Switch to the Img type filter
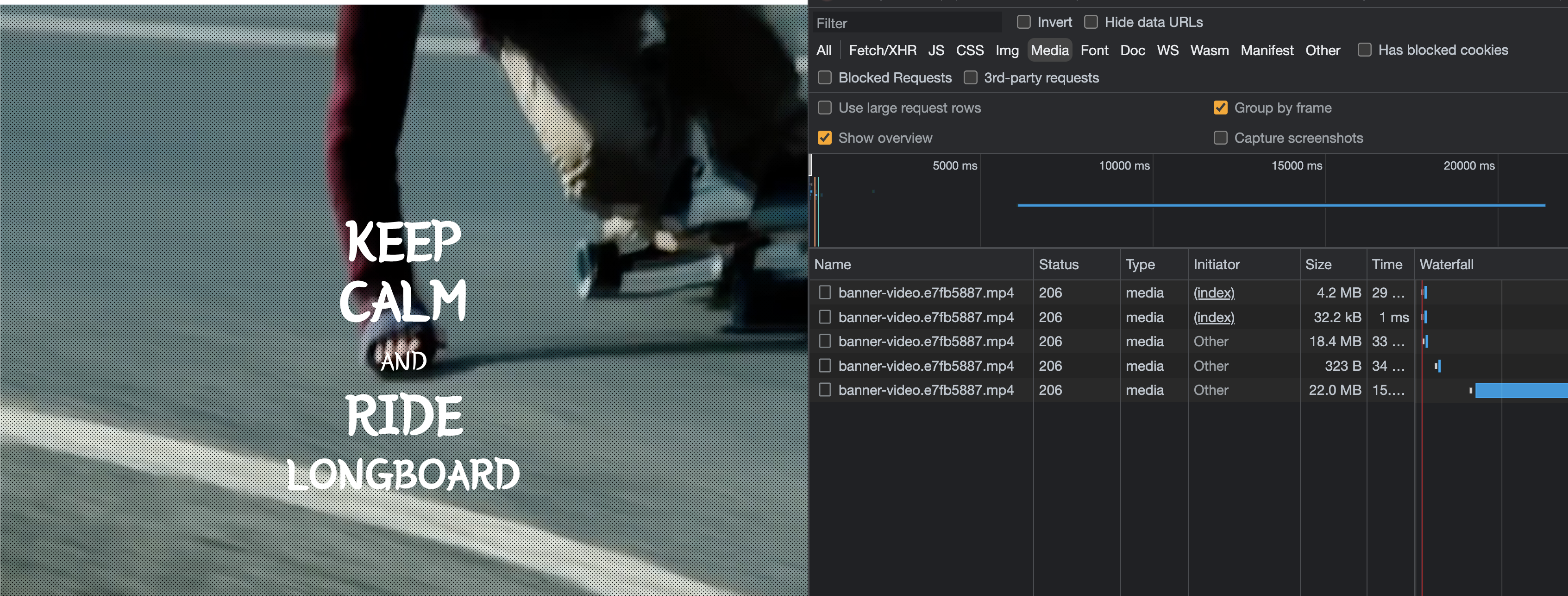The width and height of the screenshot is (1568, 596). [1006, 50]
